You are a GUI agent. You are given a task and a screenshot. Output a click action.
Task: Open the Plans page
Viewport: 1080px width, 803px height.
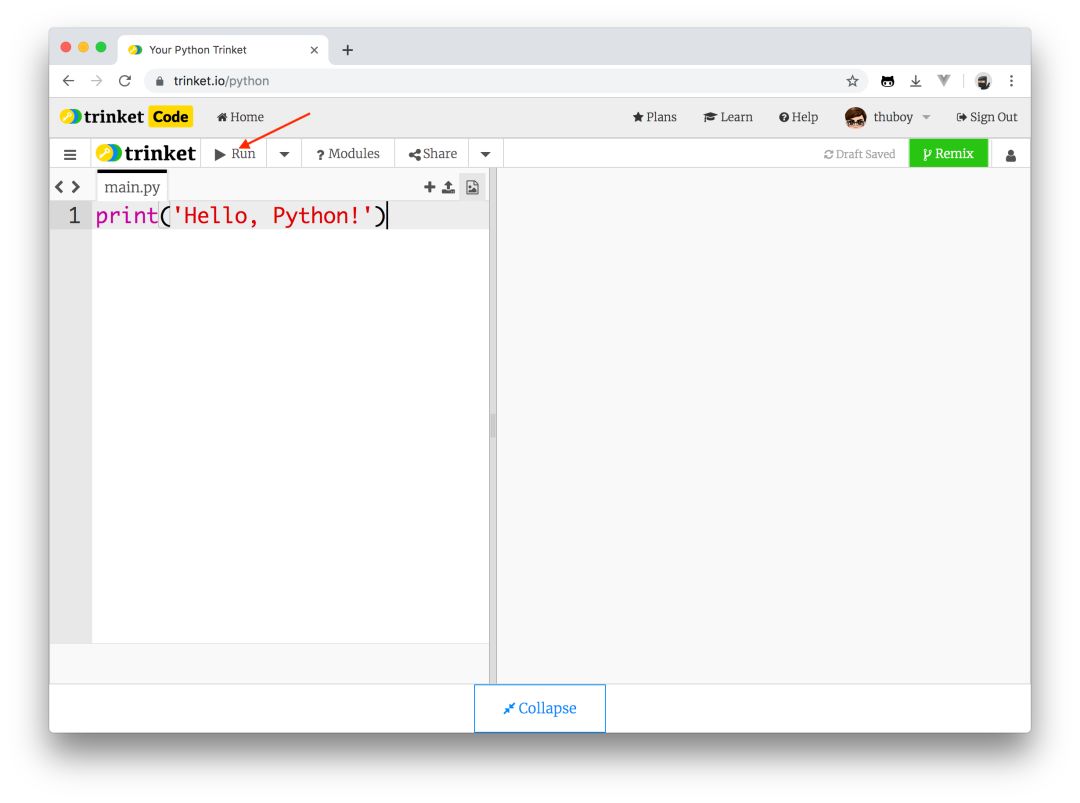tap(654, 117)
